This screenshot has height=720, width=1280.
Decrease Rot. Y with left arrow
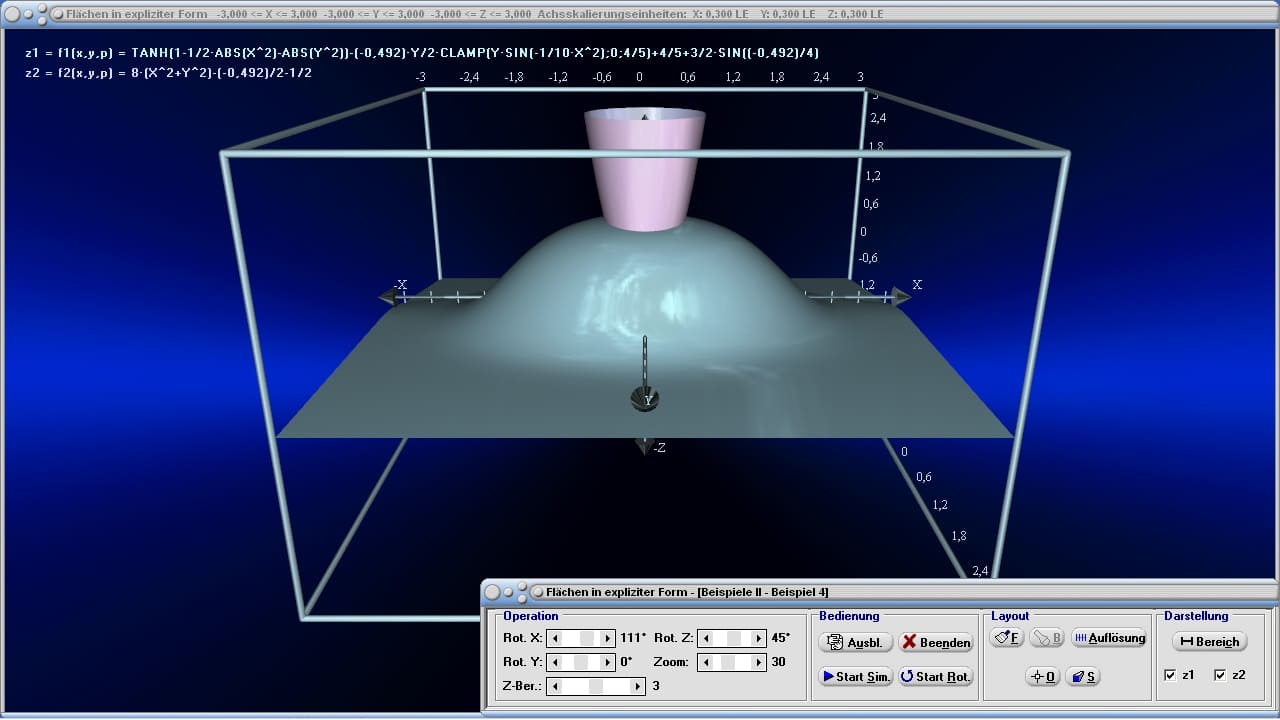coord(556,662)
